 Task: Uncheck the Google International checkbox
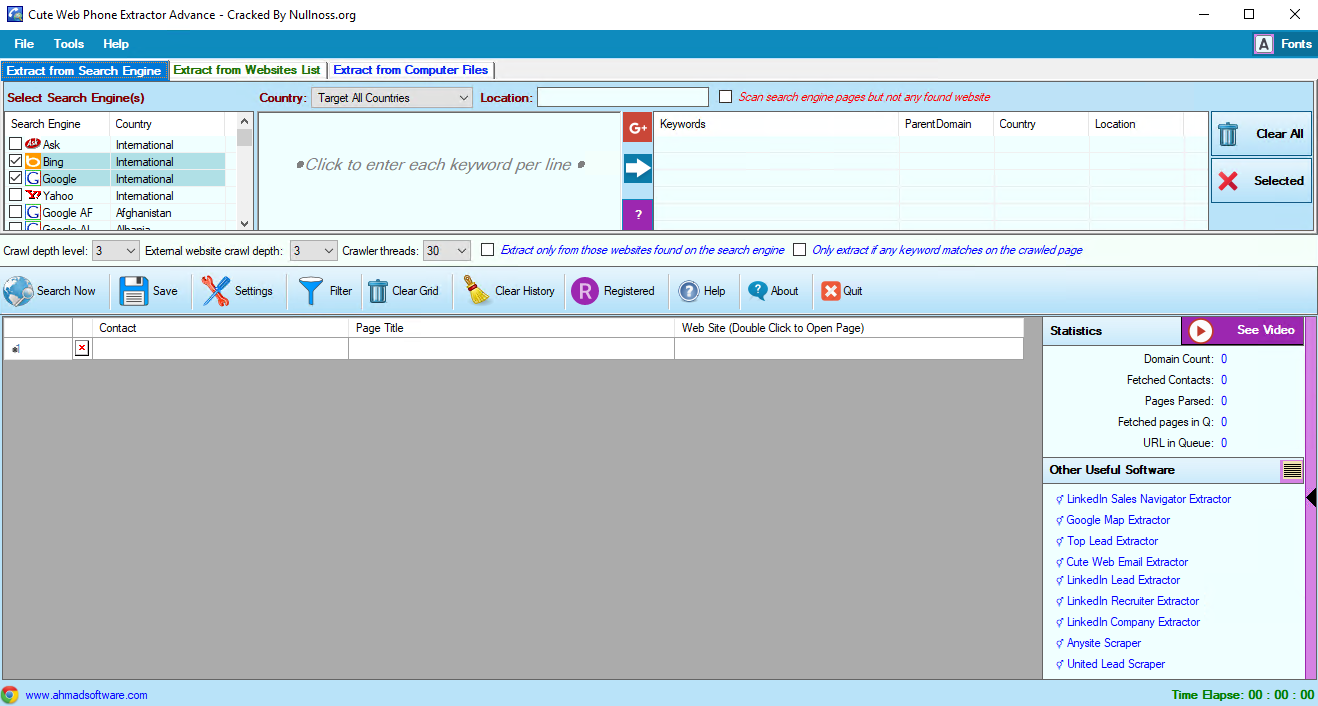tap(15, 178)
